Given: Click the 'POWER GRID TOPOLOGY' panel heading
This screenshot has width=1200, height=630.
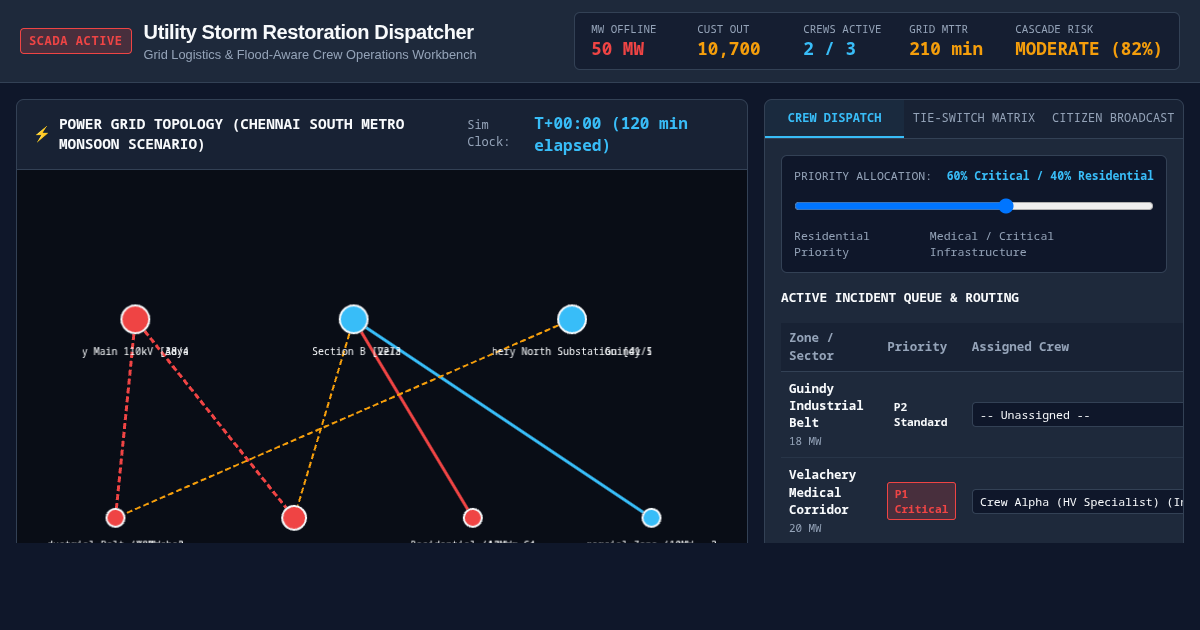Looking at the screenshot, I should point(232,134).
